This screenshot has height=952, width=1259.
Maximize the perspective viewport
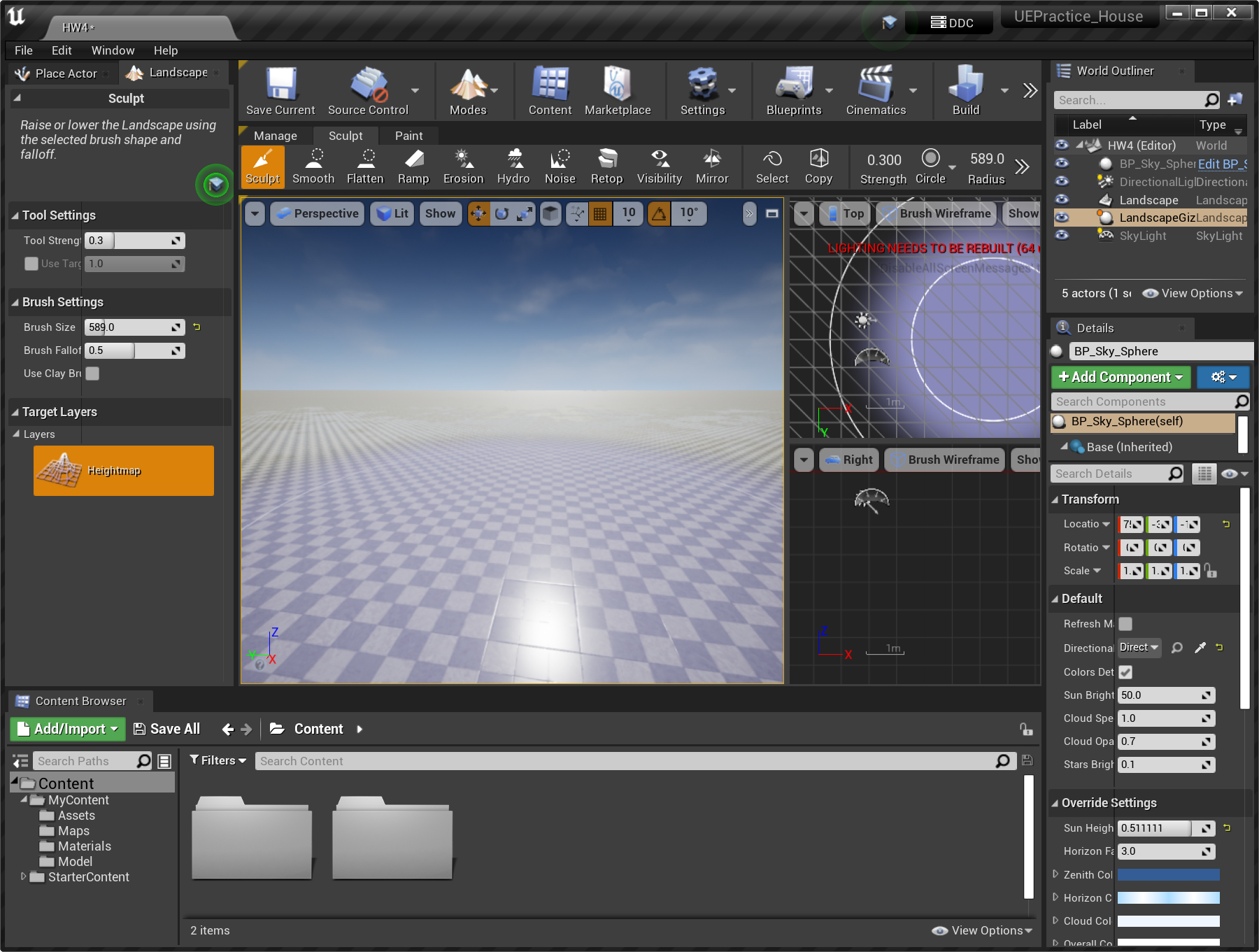772,213
